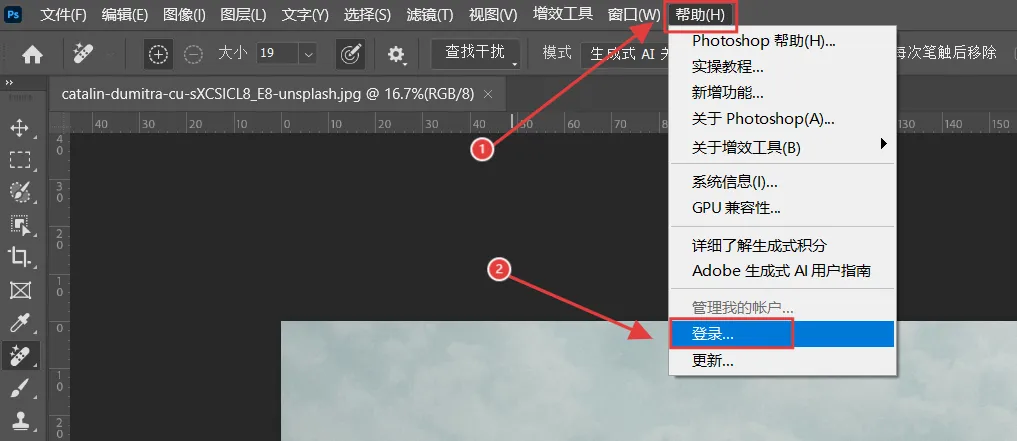Open the 编辑(E) menu
The image size is (1017, 441).
click(x=125, y=14)
